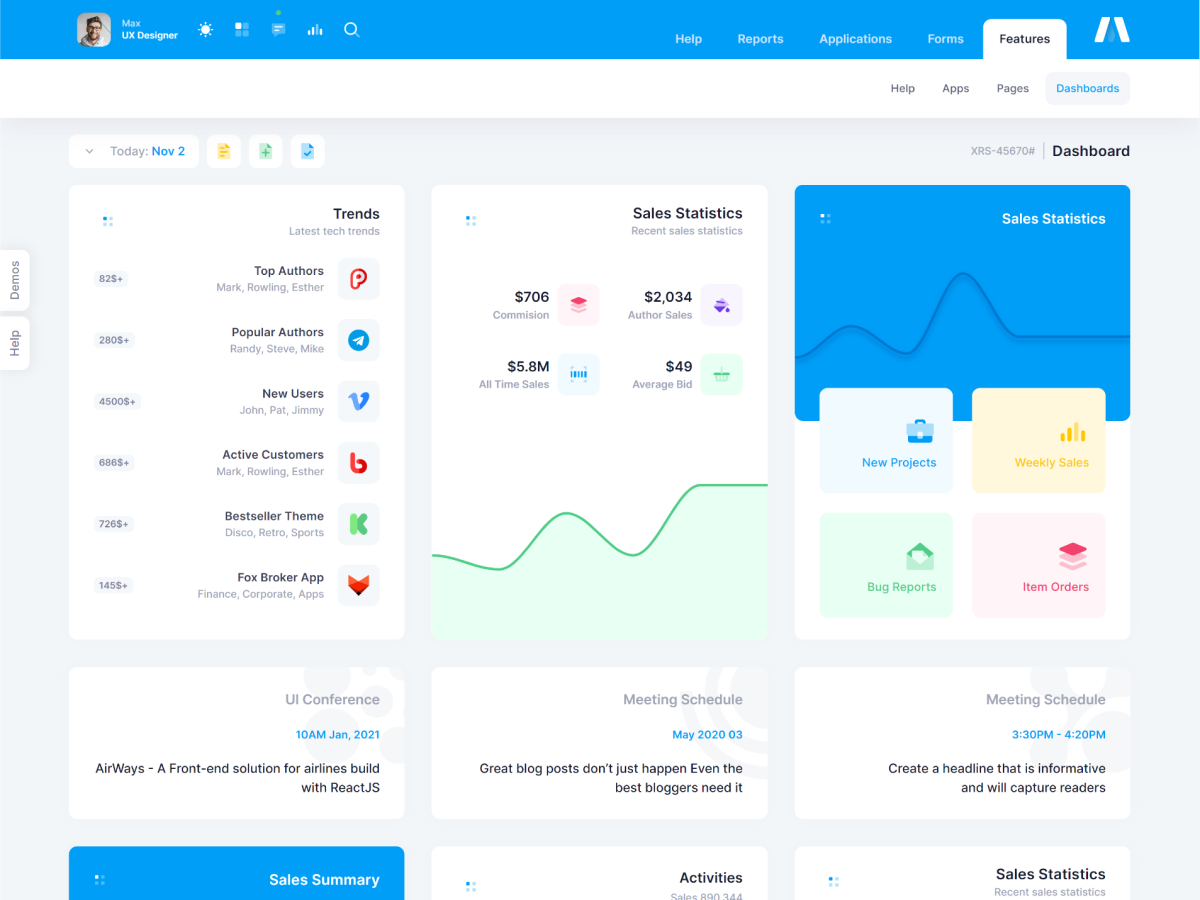Click the Telegram icon for Popular Authors
This screenshot has width=1200, height=900.
358,340
